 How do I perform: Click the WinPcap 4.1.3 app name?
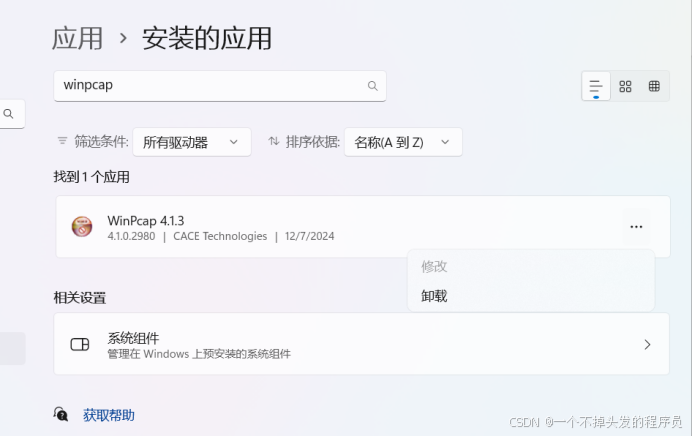click(146, 221)
